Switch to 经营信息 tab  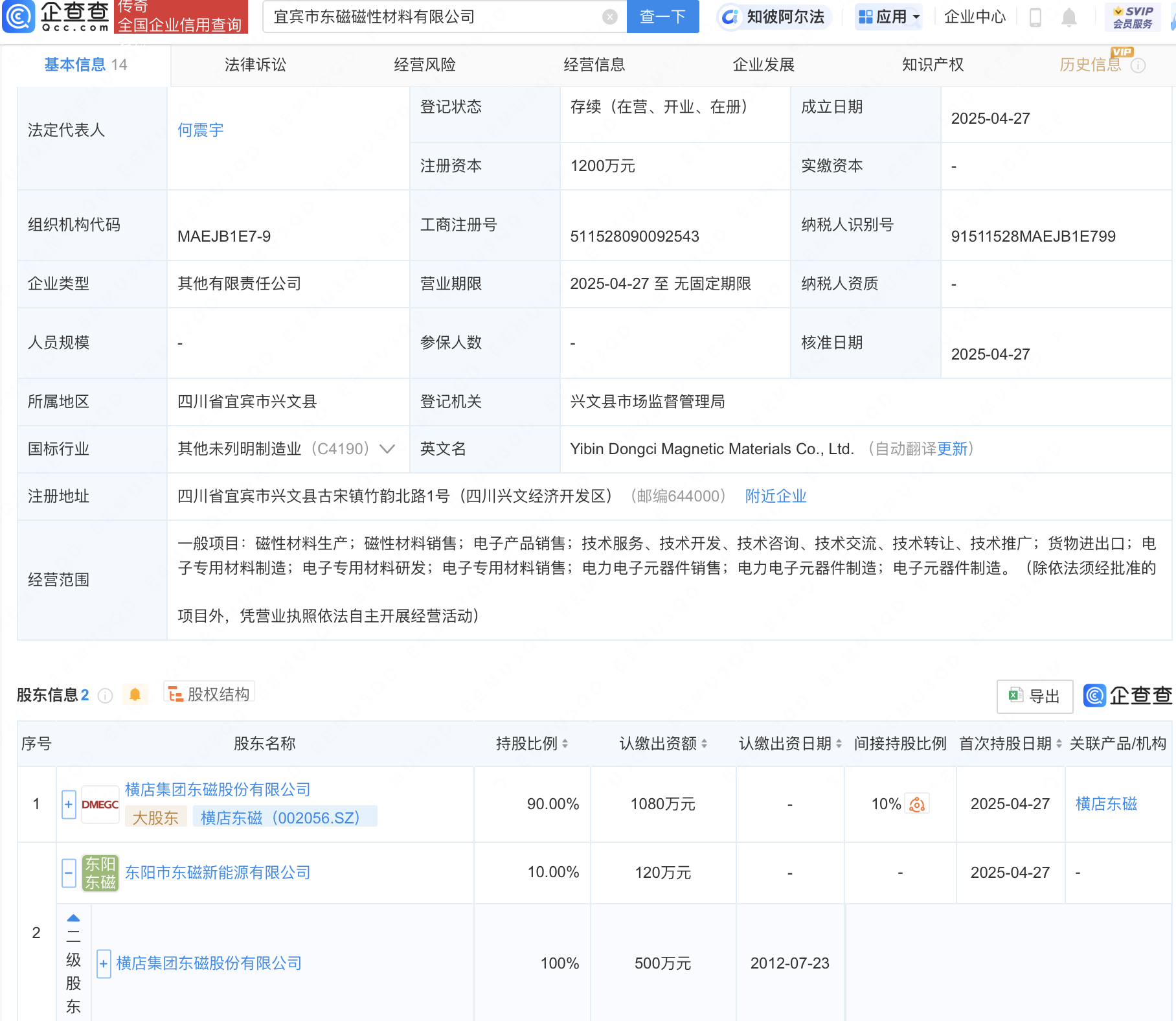pos(594,65)
